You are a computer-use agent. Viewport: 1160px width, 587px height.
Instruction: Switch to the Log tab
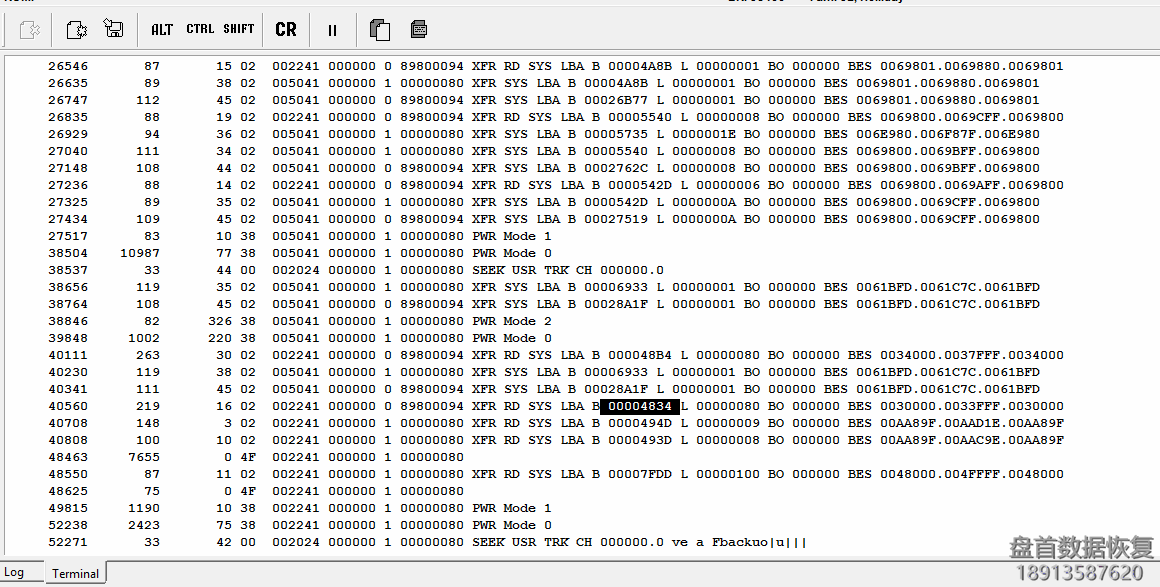tap(15, 573)
